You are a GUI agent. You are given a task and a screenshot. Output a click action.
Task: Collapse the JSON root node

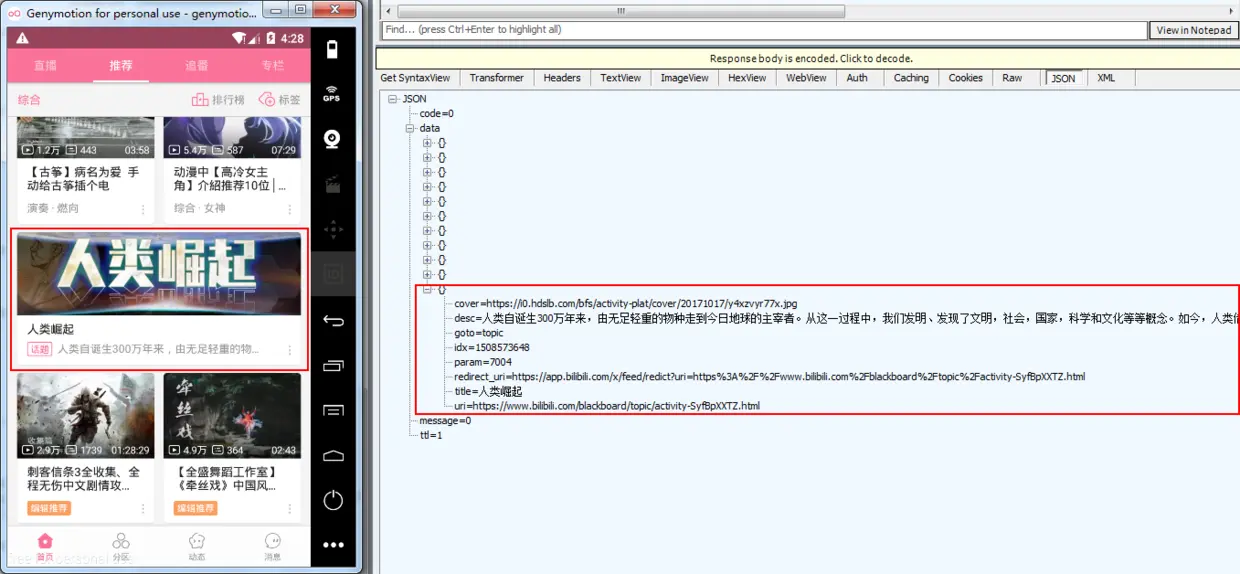pos(393,99)
